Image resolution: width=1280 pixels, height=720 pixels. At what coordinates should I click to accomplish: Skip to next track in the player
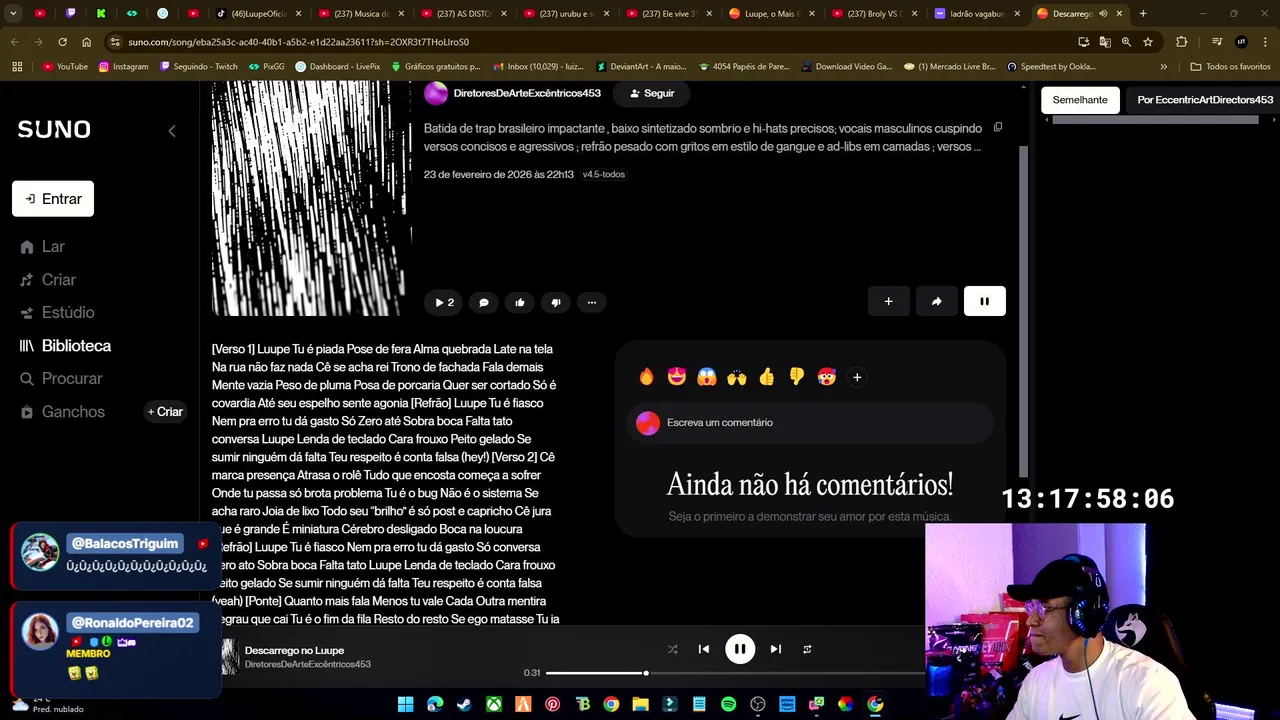click(776, 649)
